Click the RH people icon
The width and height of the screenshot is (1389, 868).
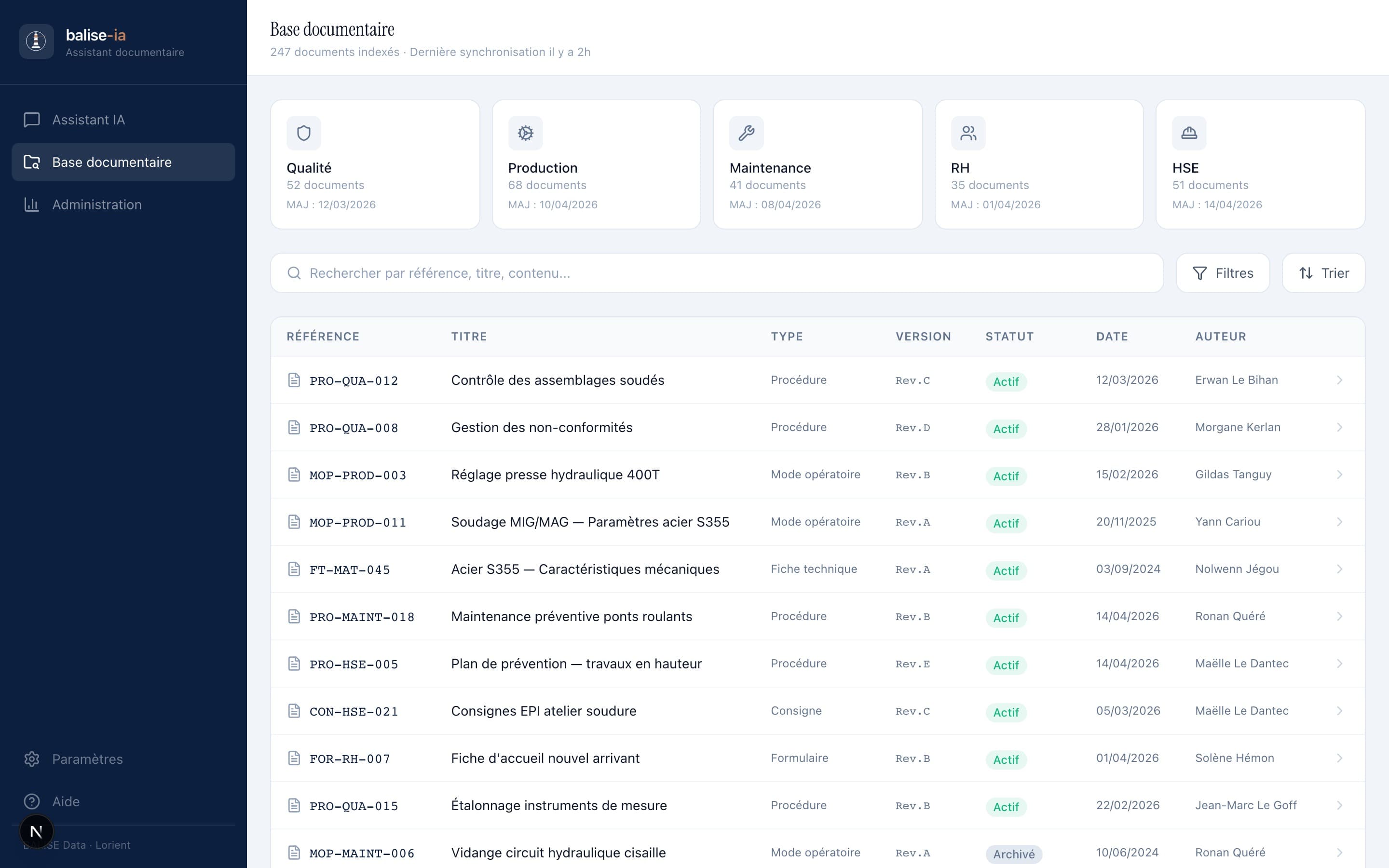click(968, 133)
